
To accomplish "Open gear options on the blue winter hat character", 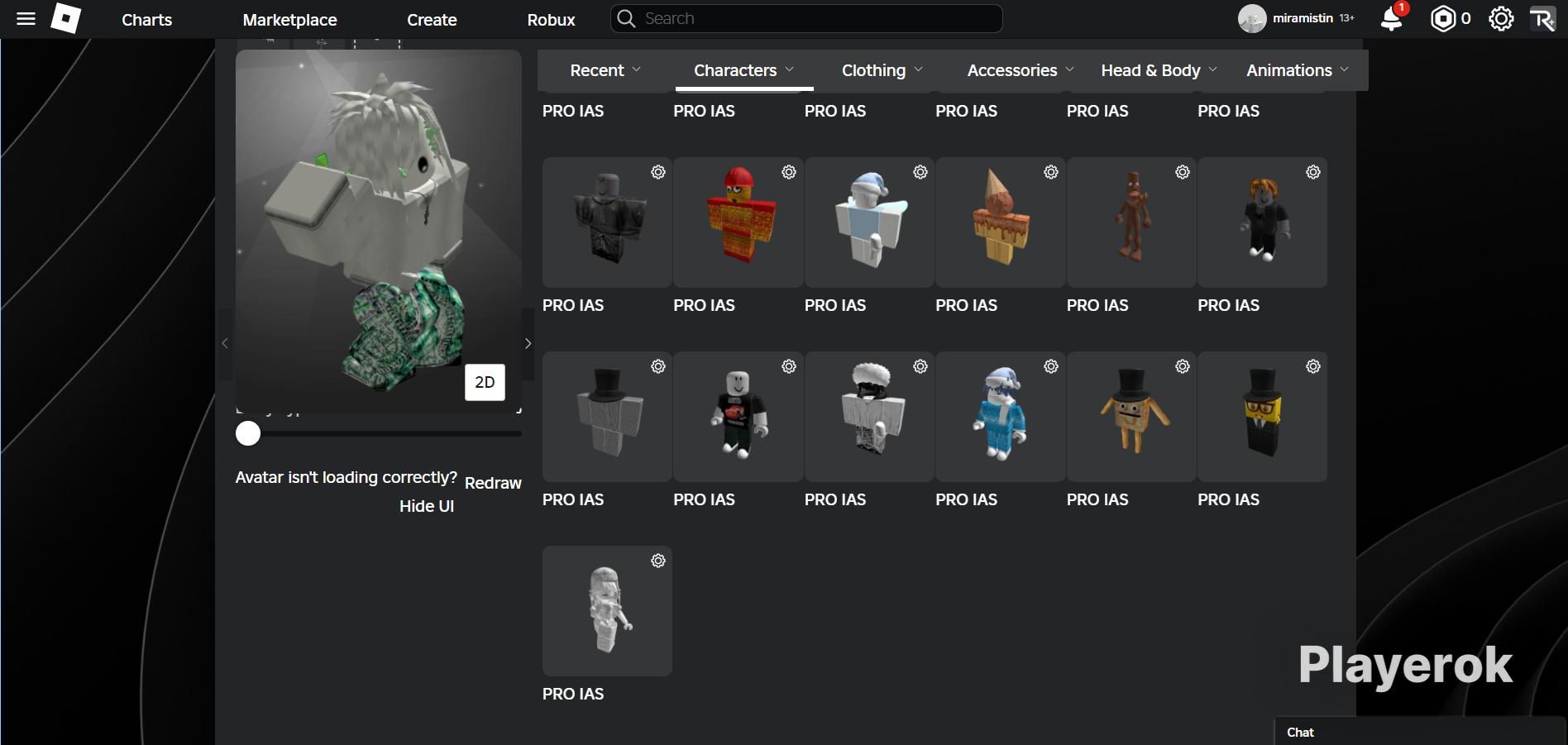I will (x=920, y=172).
